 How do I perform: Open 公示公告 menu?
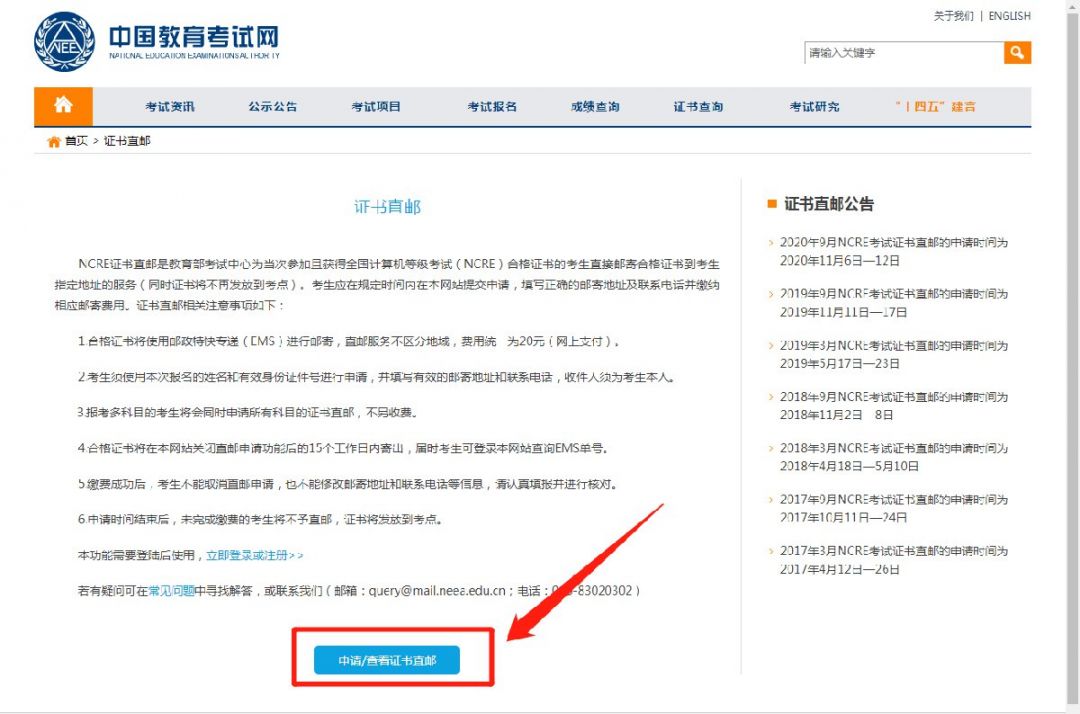point(273,107)
